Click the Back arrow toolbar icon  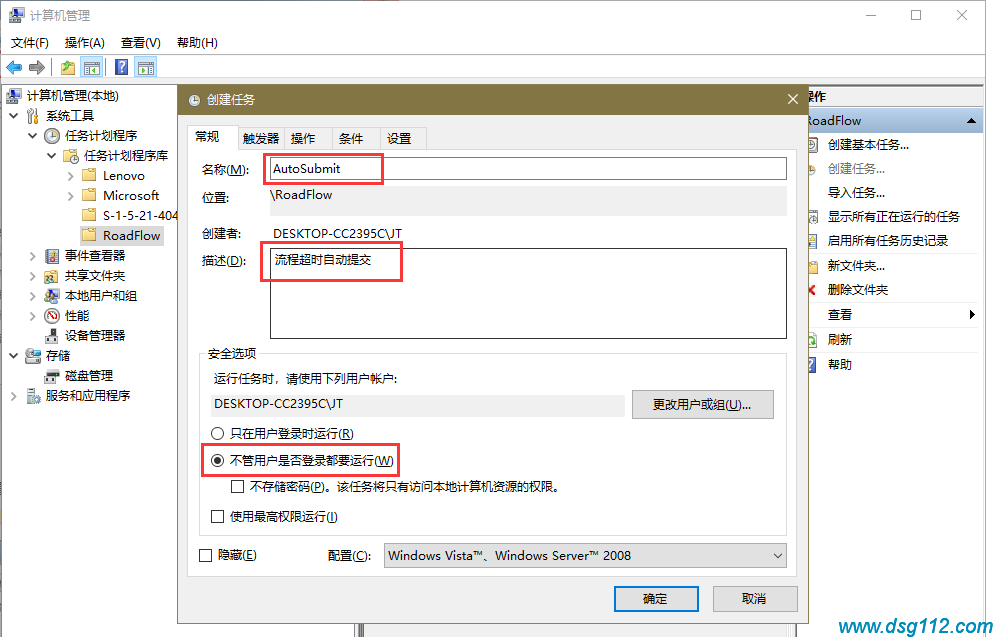click(14, 67)
